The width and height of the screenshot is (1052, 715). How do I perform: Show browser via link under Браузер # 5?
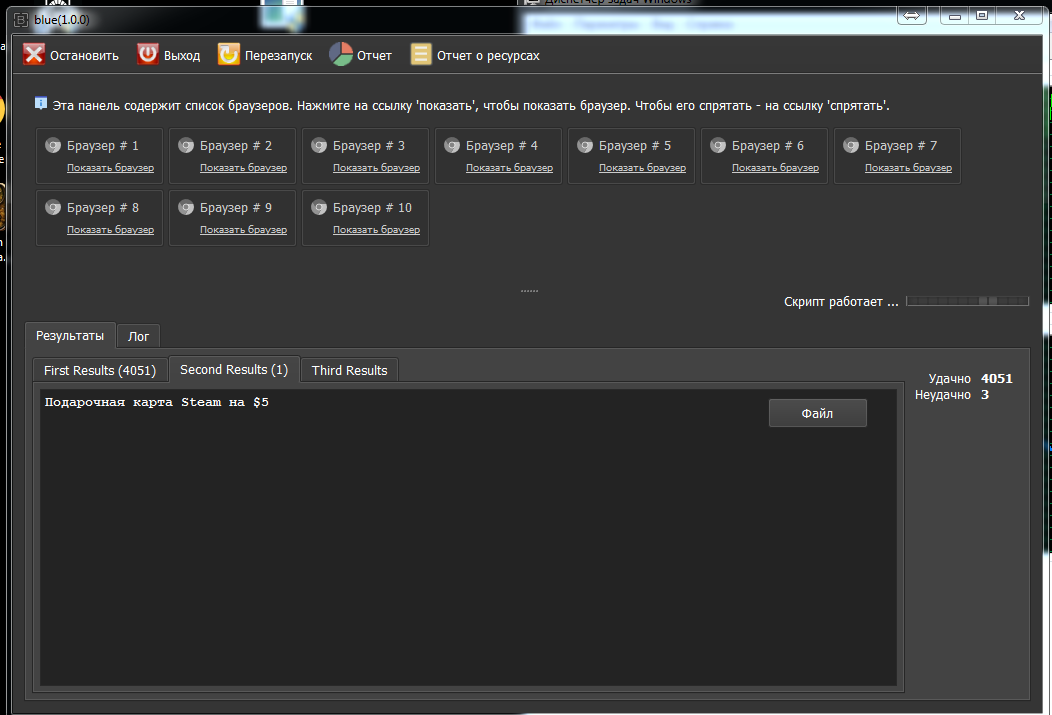click(642, 168)
